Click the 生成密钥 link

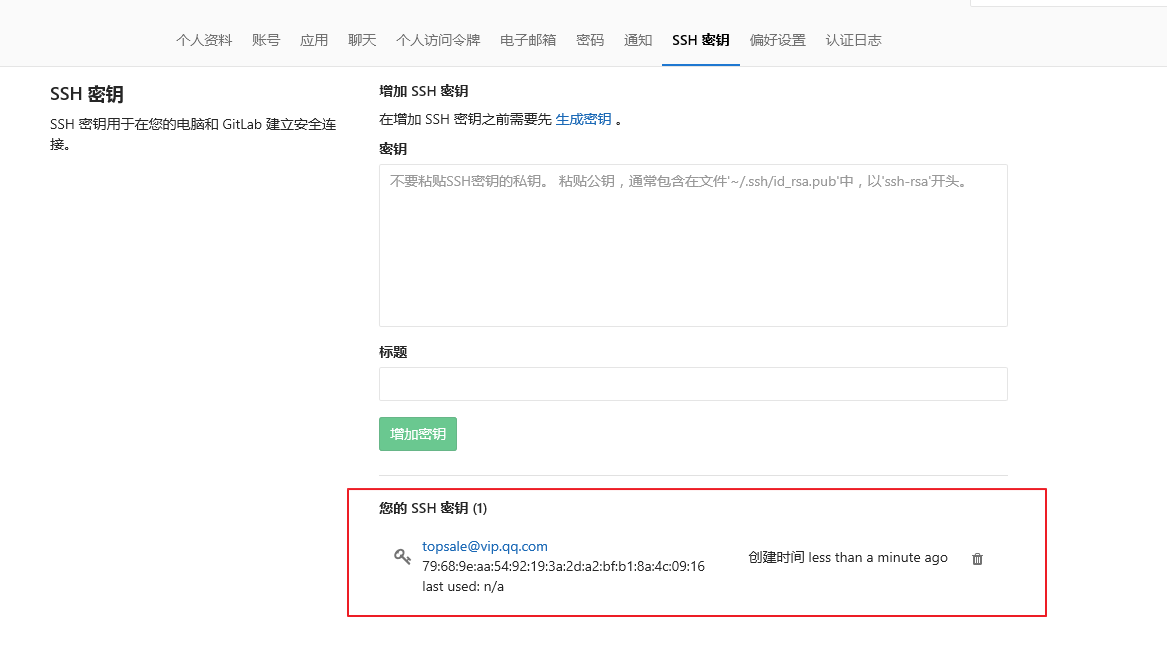tap(583, 119)
